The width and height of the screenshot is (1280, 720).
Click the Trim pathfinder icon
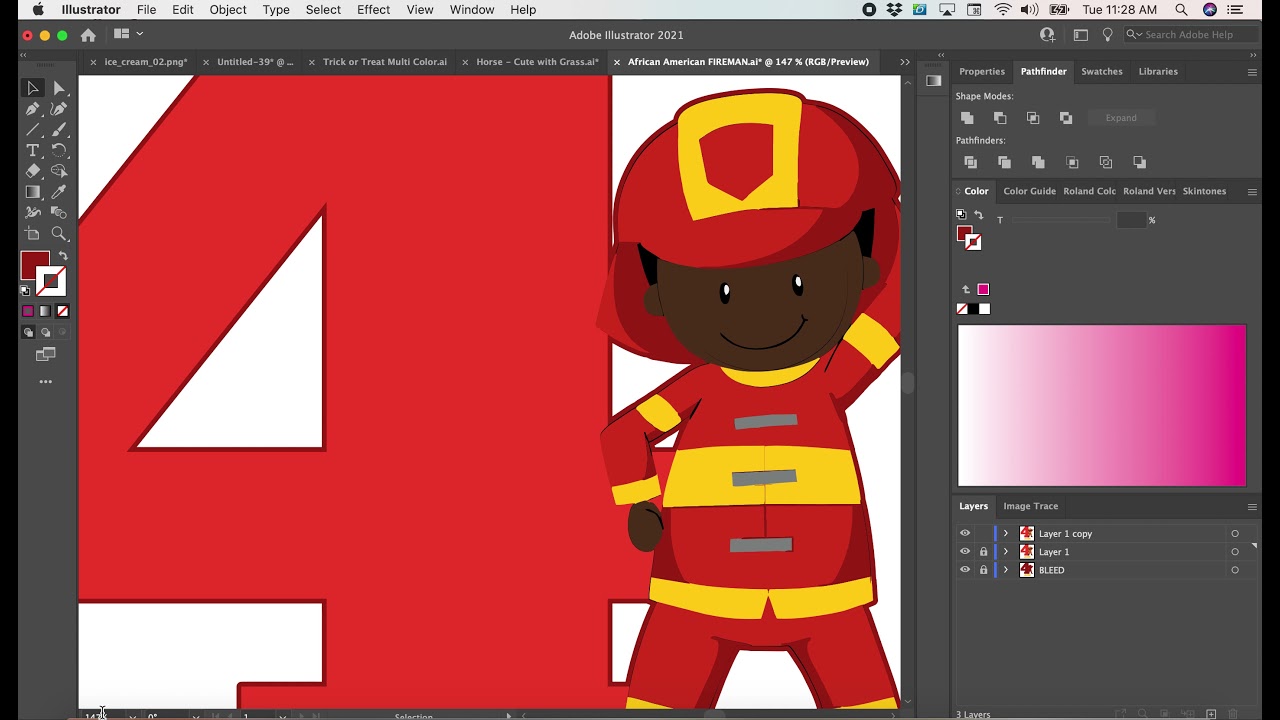(1004, 162)
